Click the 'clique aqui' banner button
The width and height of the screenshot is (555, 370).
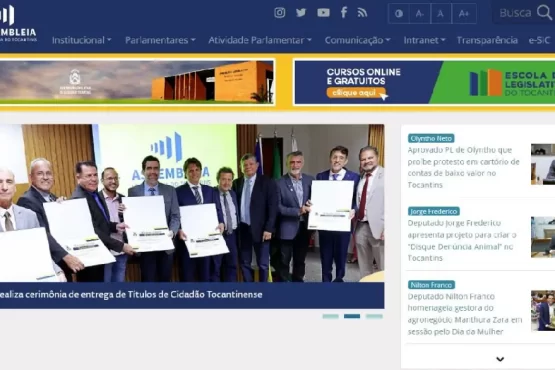click(x=356, y=93)
